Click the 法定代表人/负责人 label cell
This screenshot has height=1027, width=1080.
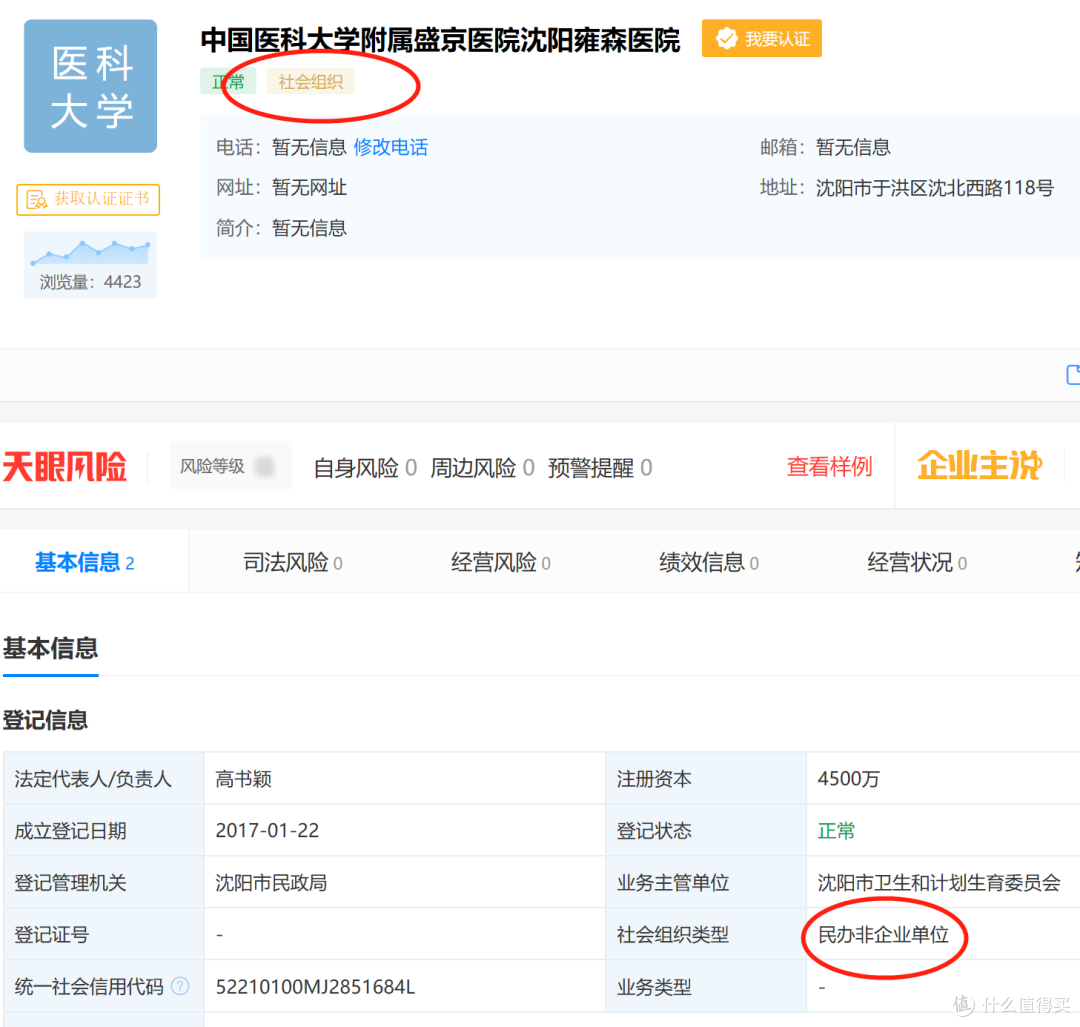coord(103,779)
